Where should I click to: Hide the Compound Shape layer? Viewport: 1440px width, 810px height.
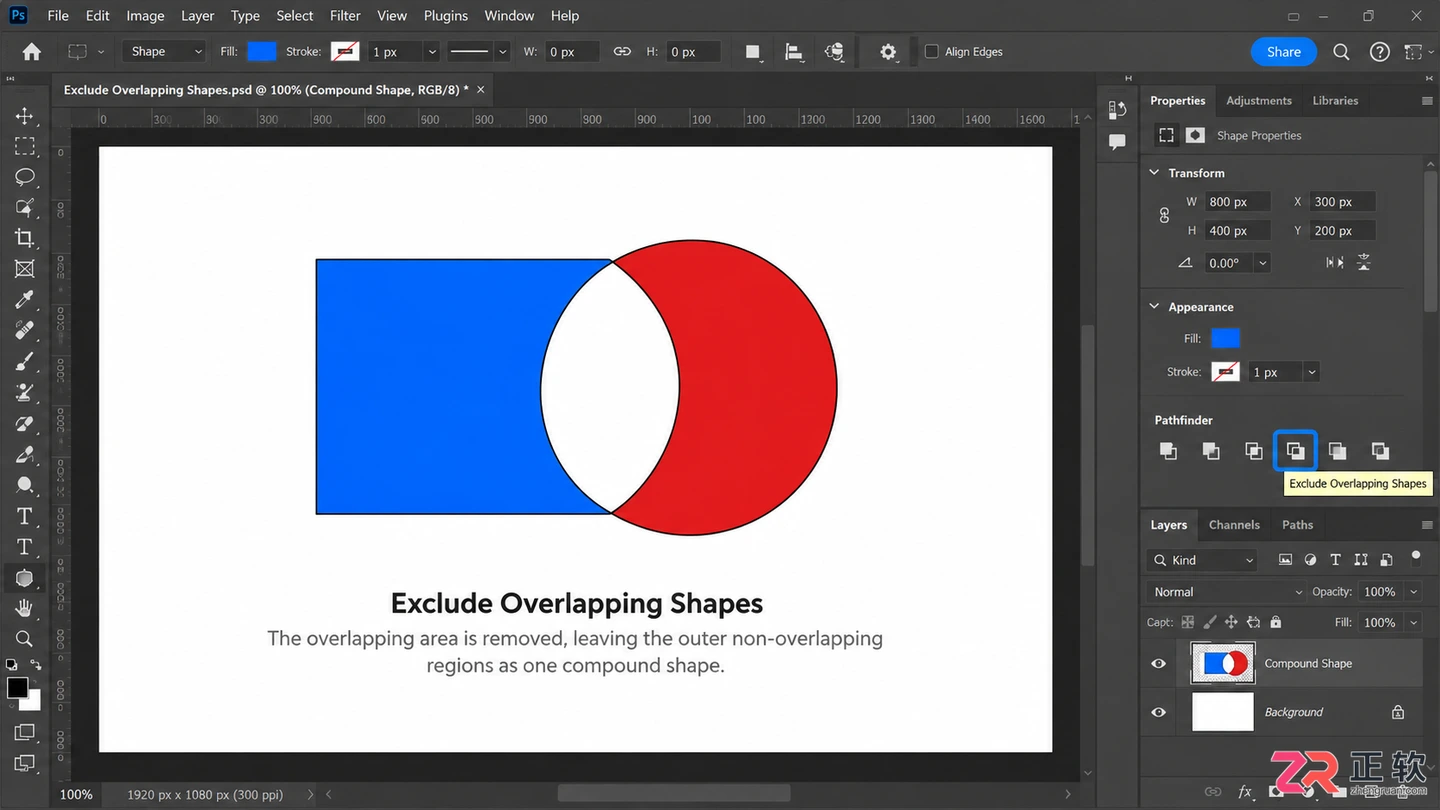(x=1159, y=663)
